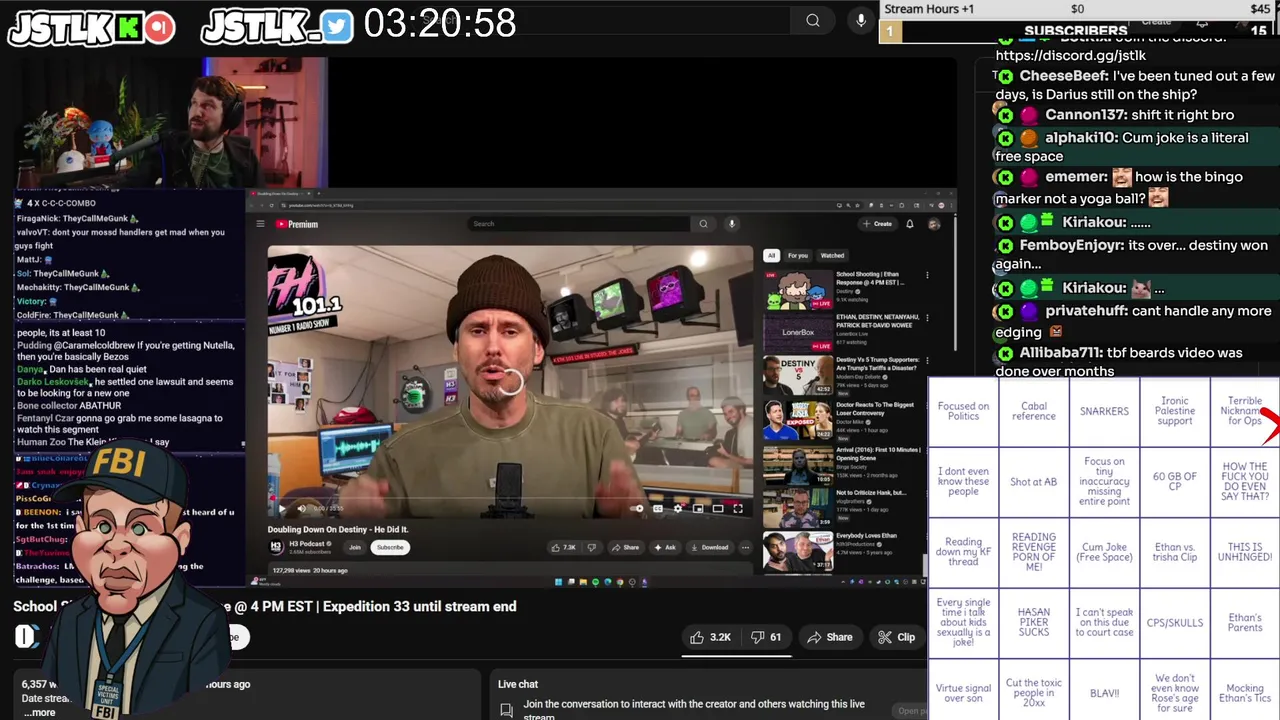Open the video player settings gear
Image resolution: width=1280 pixels, height=720 pixels.
(678, 508)
